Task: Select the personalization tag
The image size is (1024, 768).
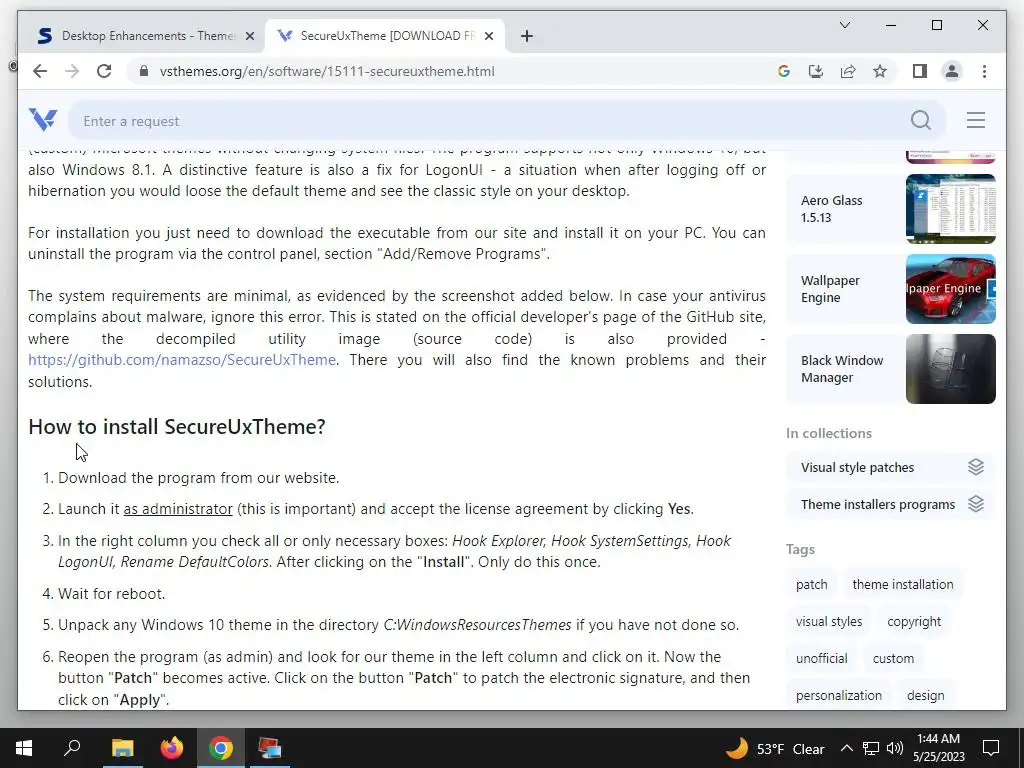Action: point(839,696)
